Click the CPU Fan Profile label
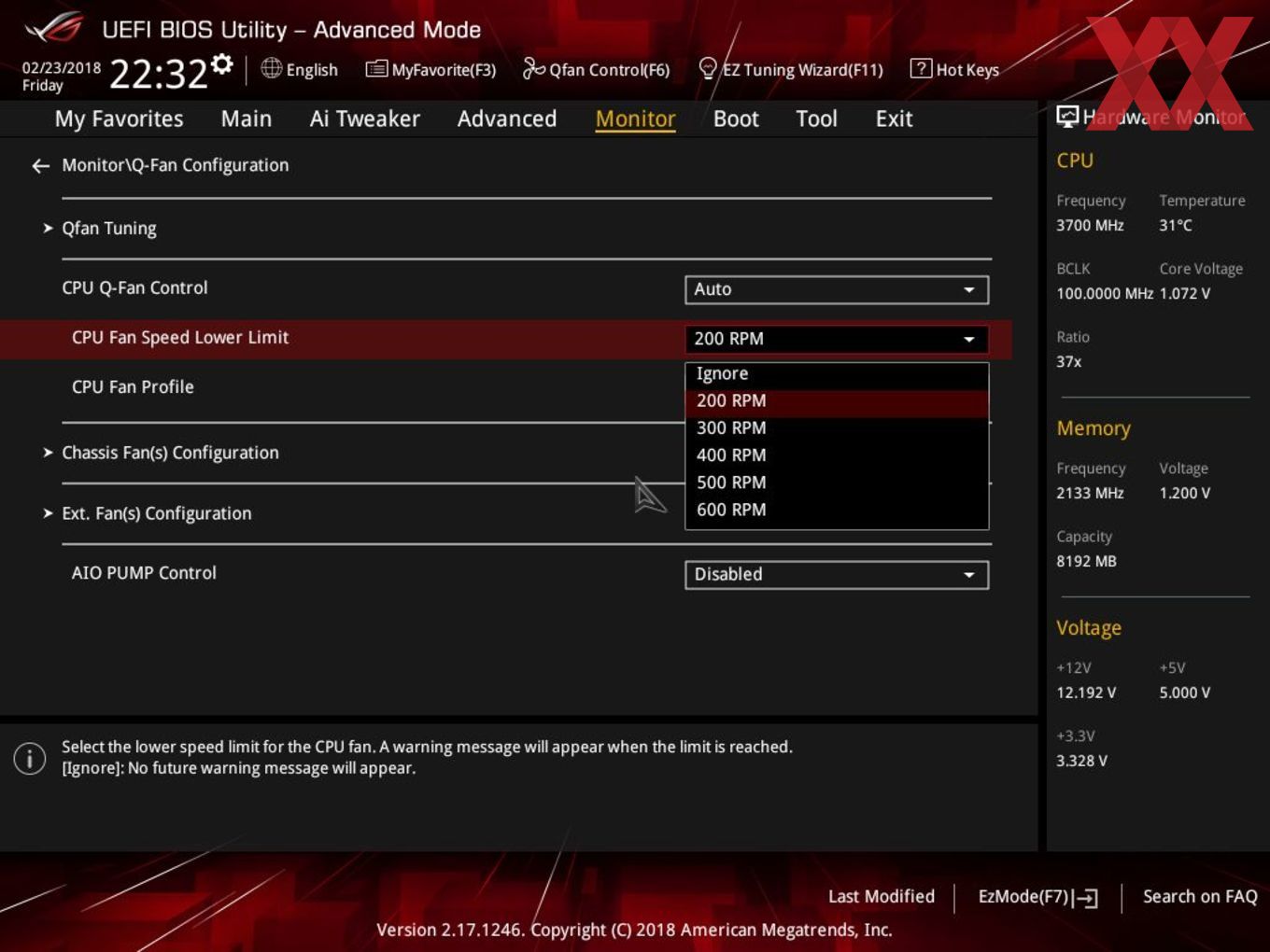The height and width of the screenshot is (952, 1270). (133, 387)
